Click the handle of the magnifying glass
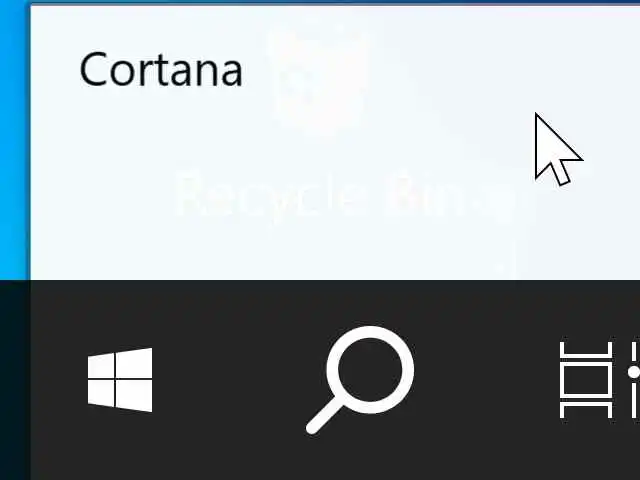This screenshot has height=480, width=640. 324,418
